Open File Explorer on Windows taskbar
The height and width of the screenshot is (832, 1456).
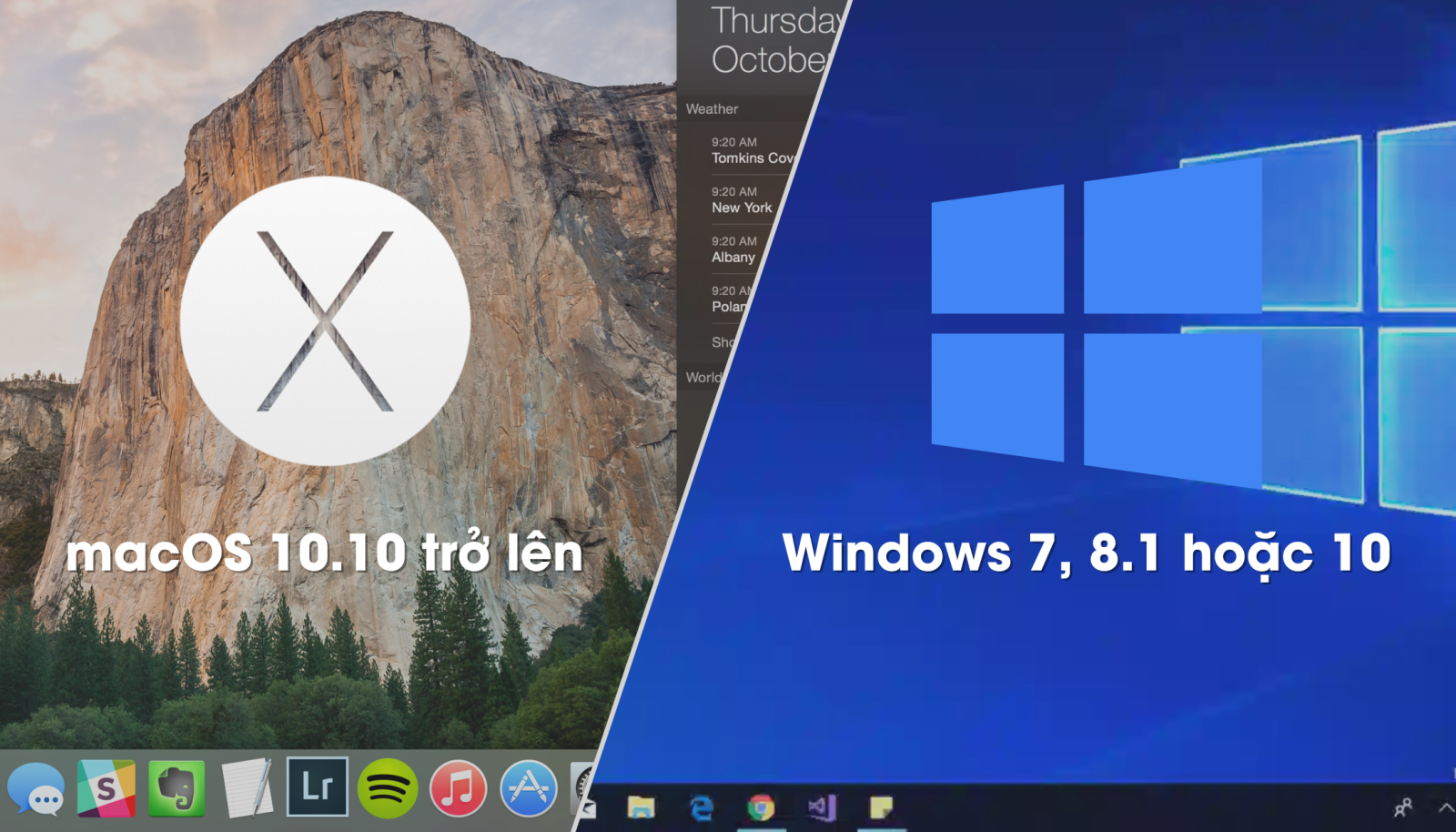point(641,807)
